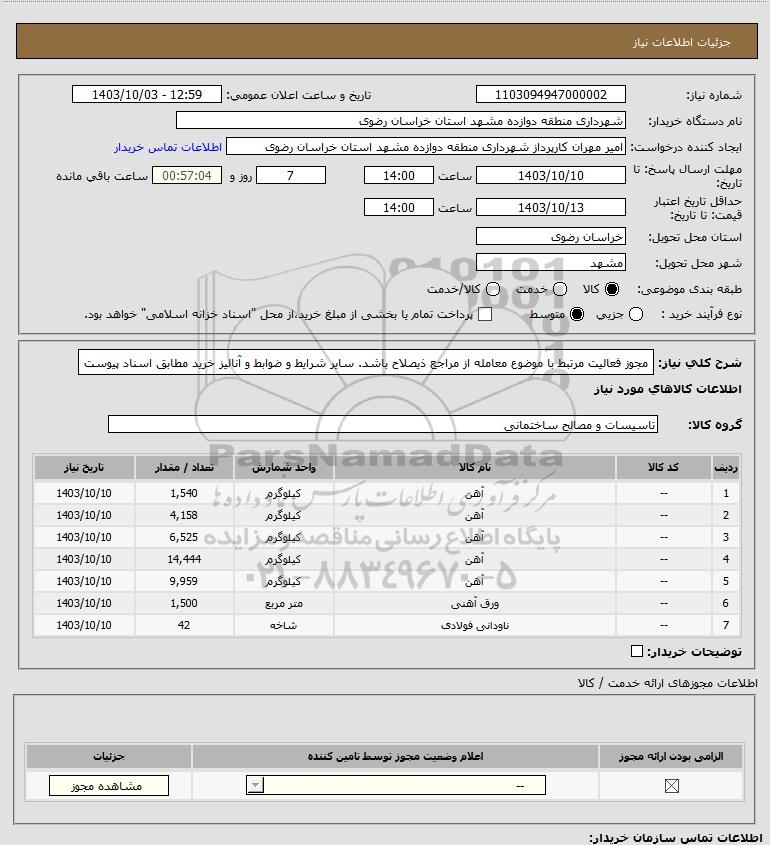Click quantity 9,959 in row 5
Image resolution: width=770 pixels, height=845 pixels.
184,581
